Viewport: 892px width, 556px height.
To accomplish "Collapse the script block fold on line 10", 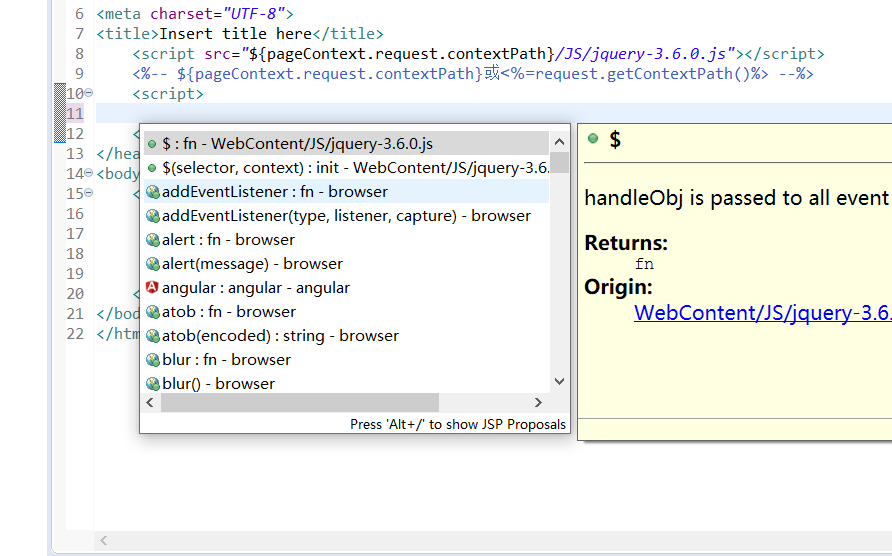I will 89,93.
